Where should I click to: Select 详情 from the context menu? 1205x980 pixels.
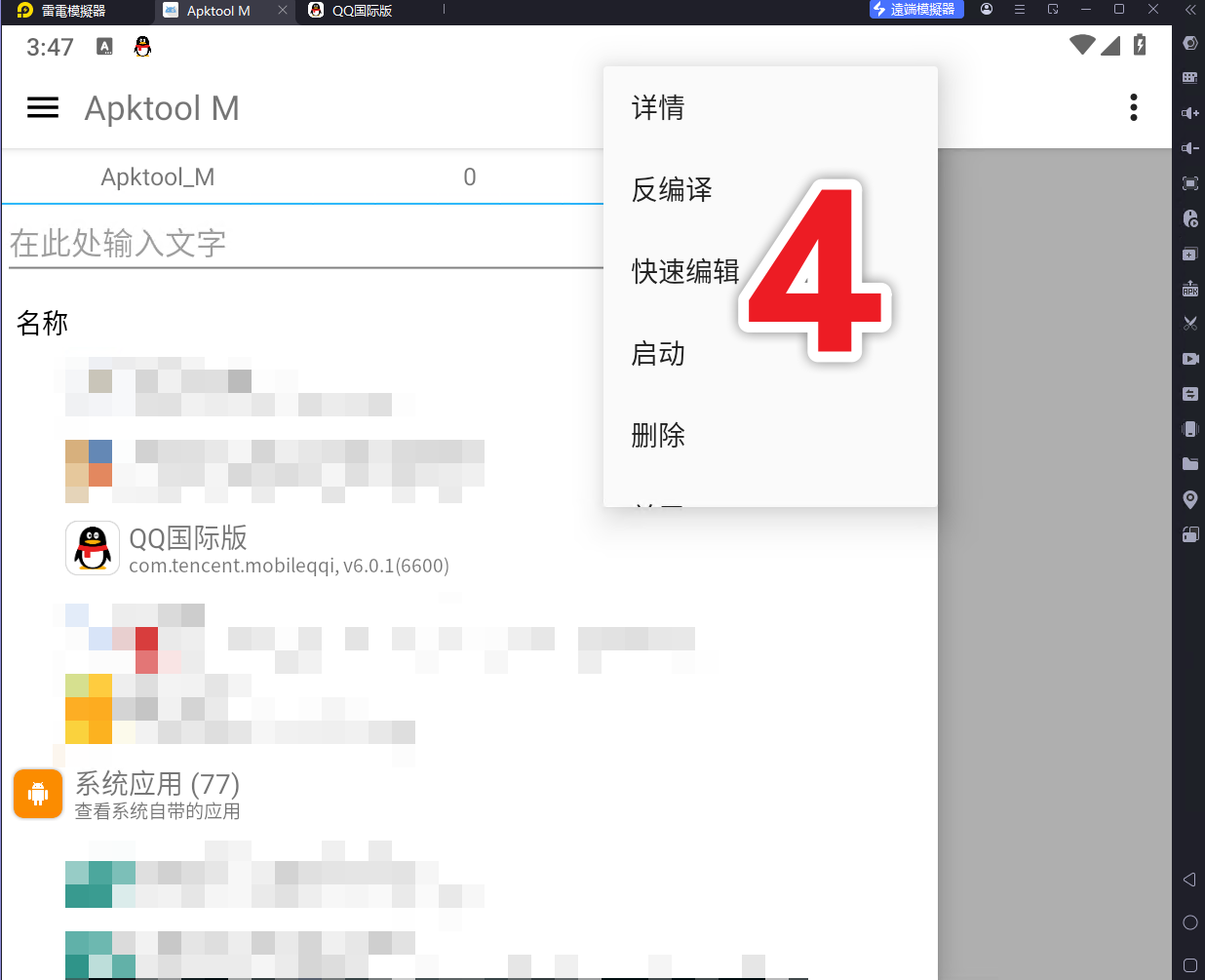(x=659, y=107)
